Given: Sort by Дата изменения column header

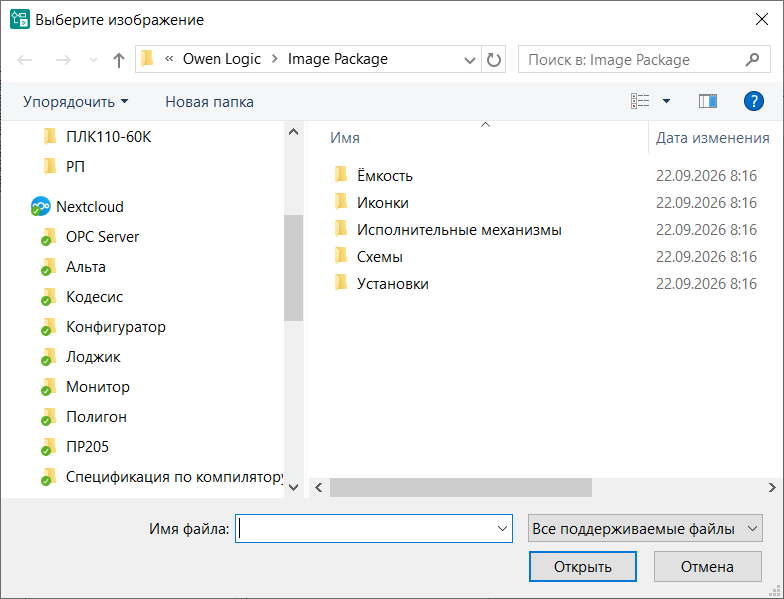Looking at the screenshot, I should (x=712, y=138).
